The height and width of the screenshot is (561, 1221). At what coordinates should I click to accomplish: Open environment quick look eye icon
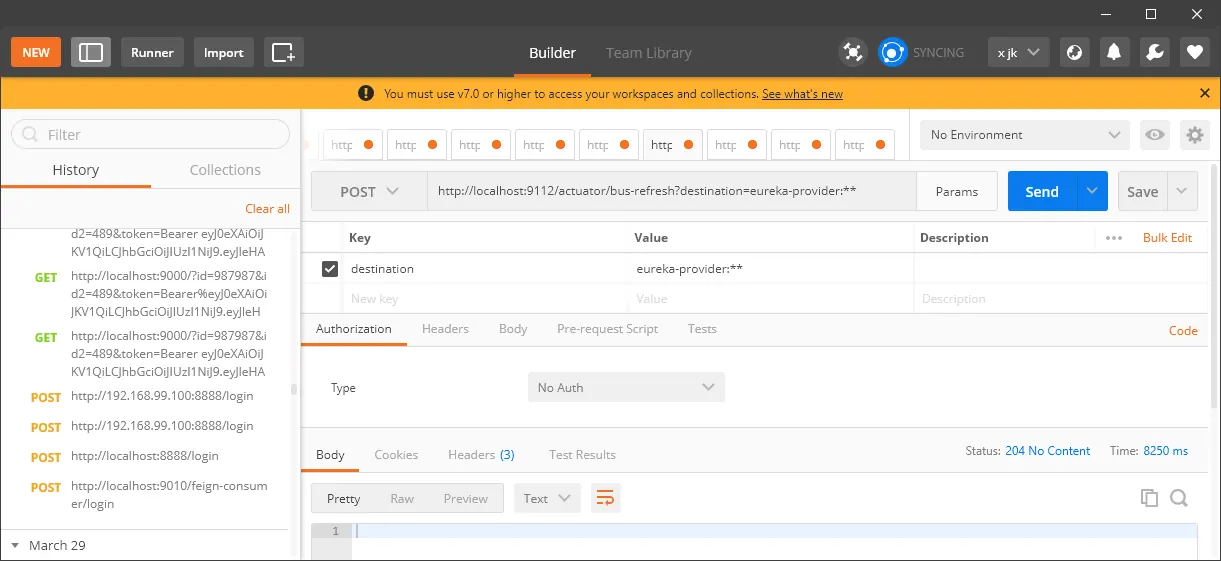coord(1155,135)
